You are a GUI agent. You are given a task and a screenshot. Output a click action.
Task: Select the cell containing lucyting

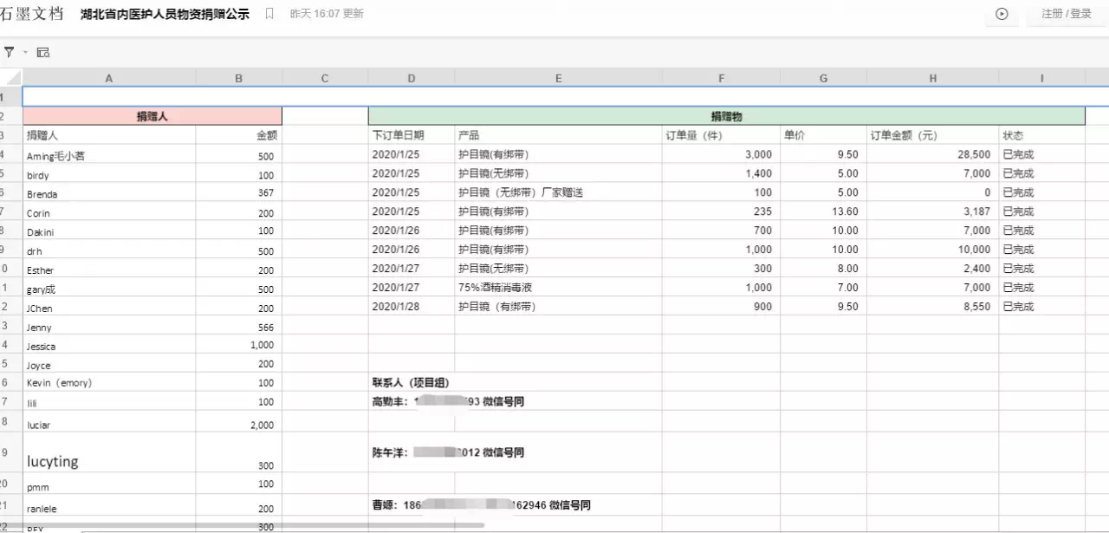(110, 461)
